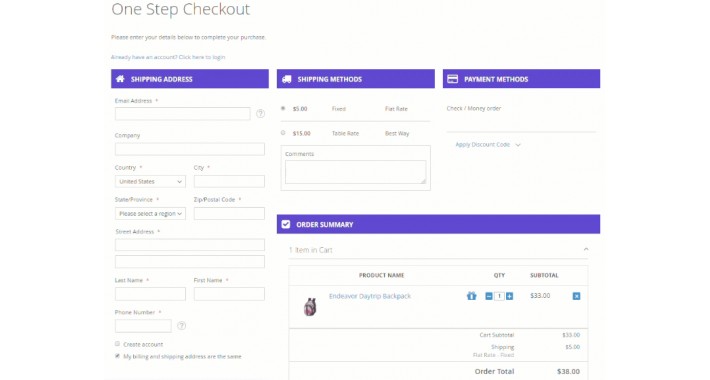710x380 pixels.
Task: Click the Zip/Postal Code input field
Action: pyautogui.click(x=229, y=213)
